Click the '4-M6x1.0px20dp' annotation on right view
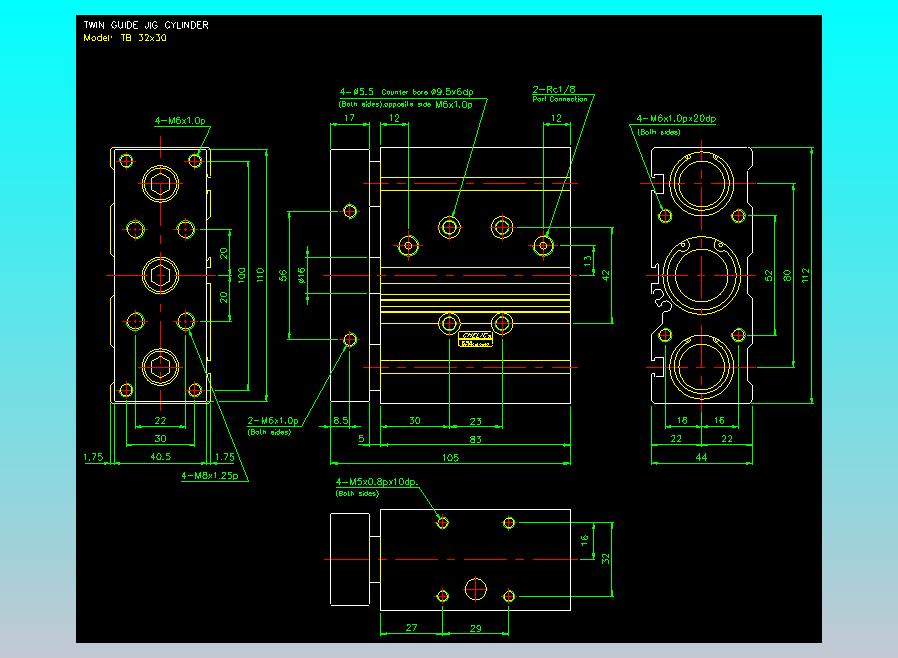Viewport: 898px width, 658px height. (676, 119)
